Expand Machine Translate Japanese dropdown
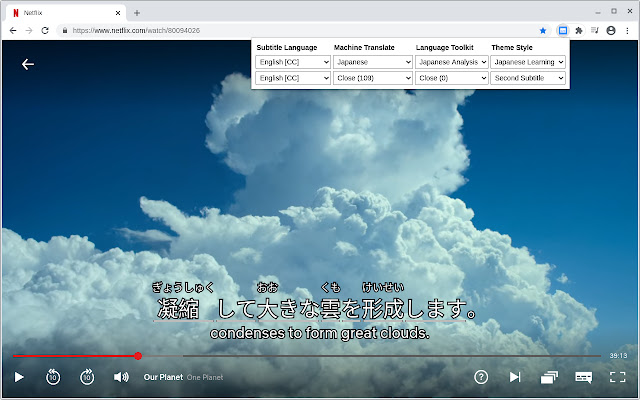Image resolution: width=640 pixels, height=400 pixels. click(x=373, y=62)
